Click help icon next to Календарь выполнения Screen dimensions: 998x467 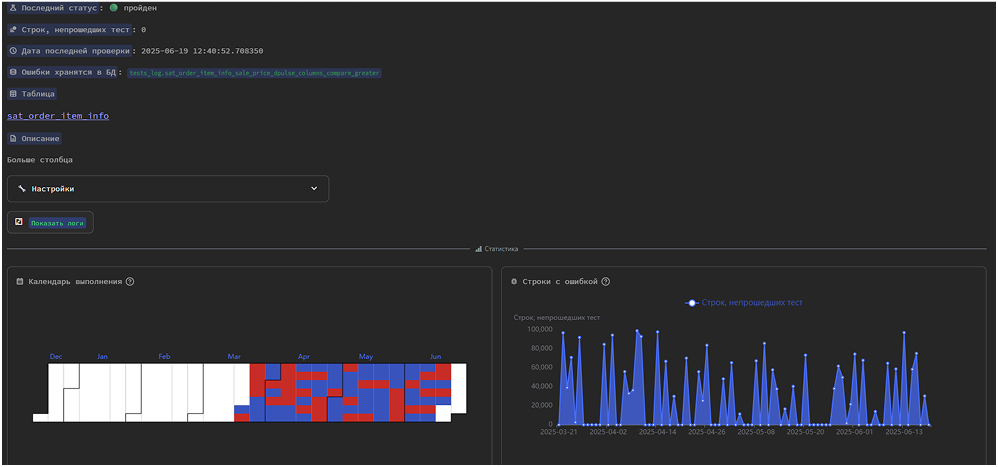pyautogui.click(x=130, y=281)
